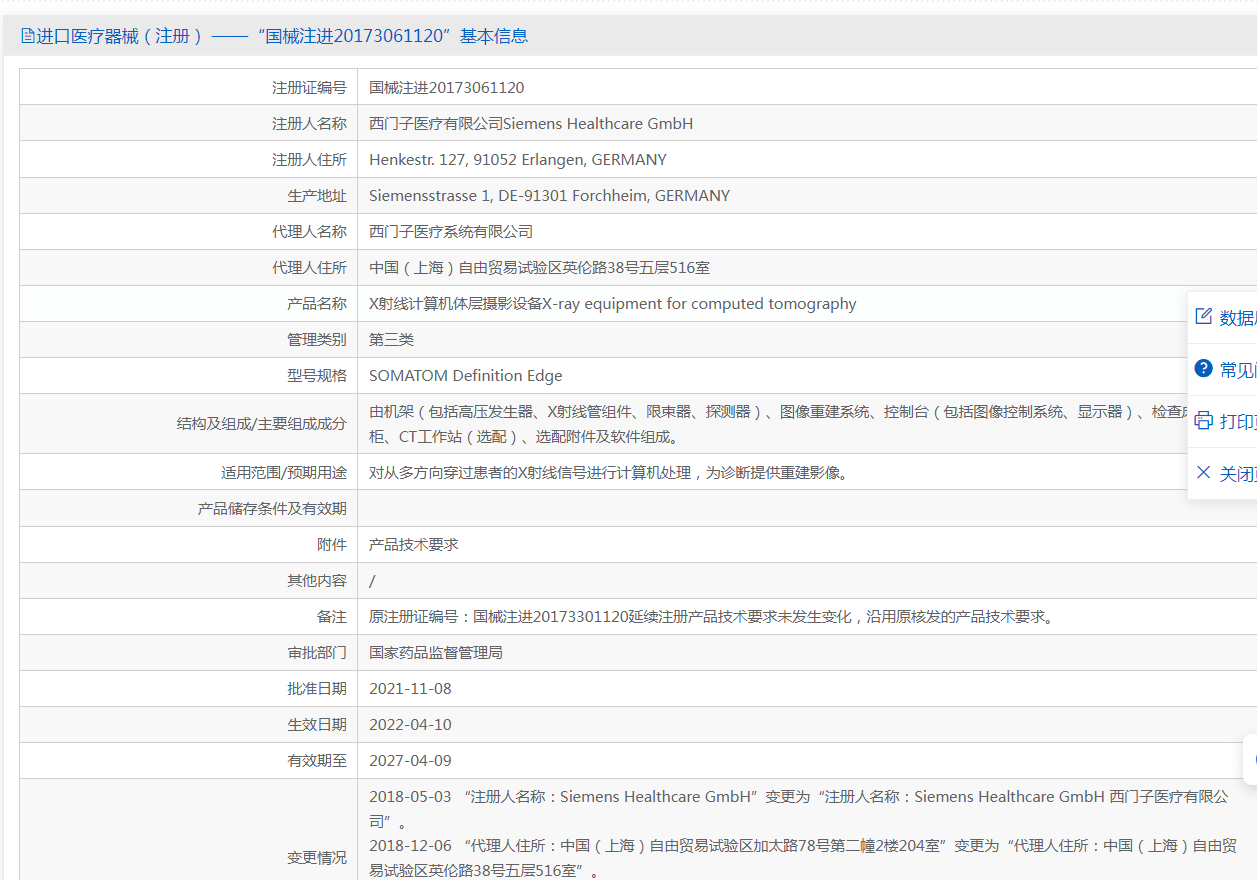Select model SOMATOM Definition Edge

[465, 376]
